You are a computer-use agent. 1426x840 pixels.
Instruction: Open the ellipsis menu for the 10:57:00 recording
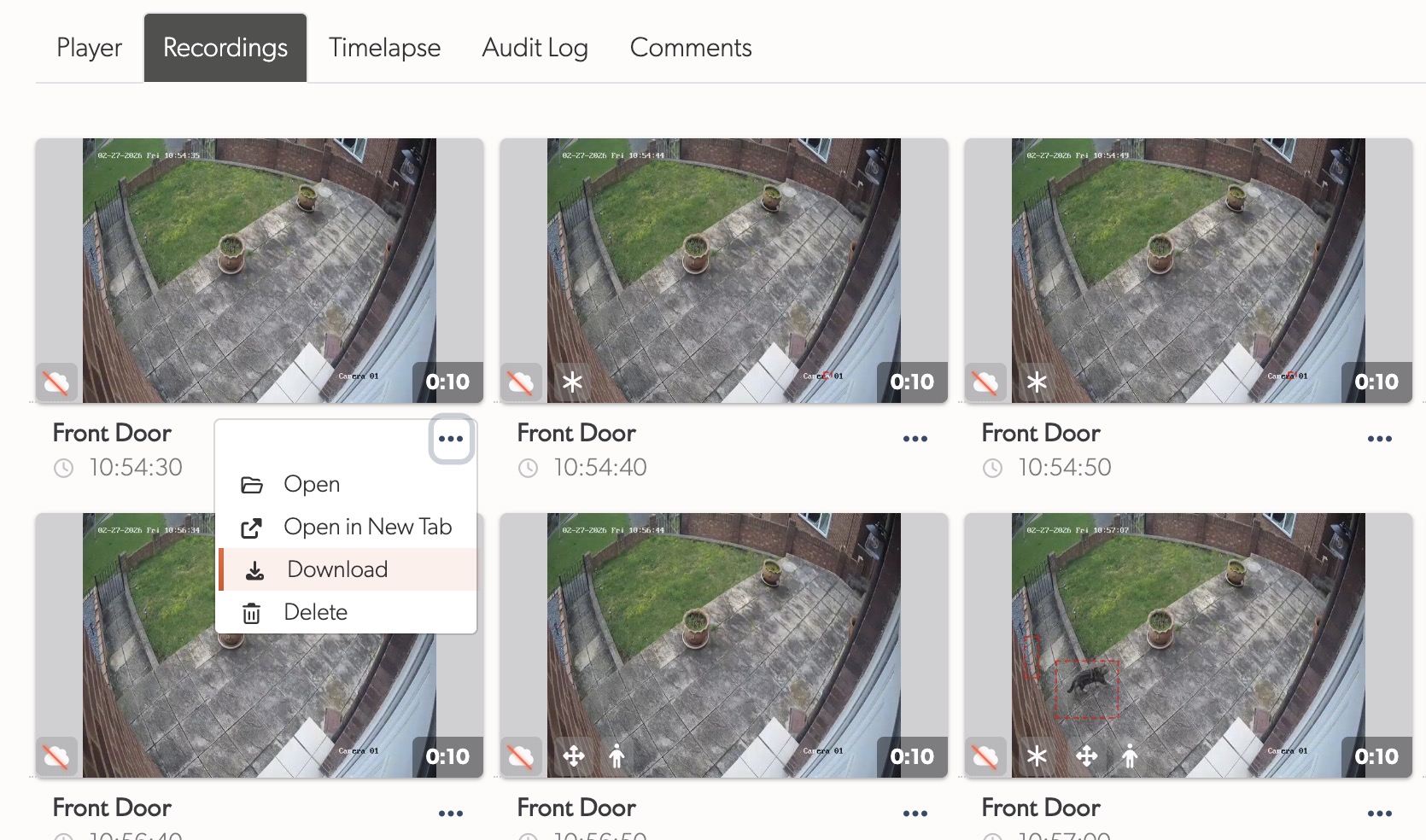1379,813
